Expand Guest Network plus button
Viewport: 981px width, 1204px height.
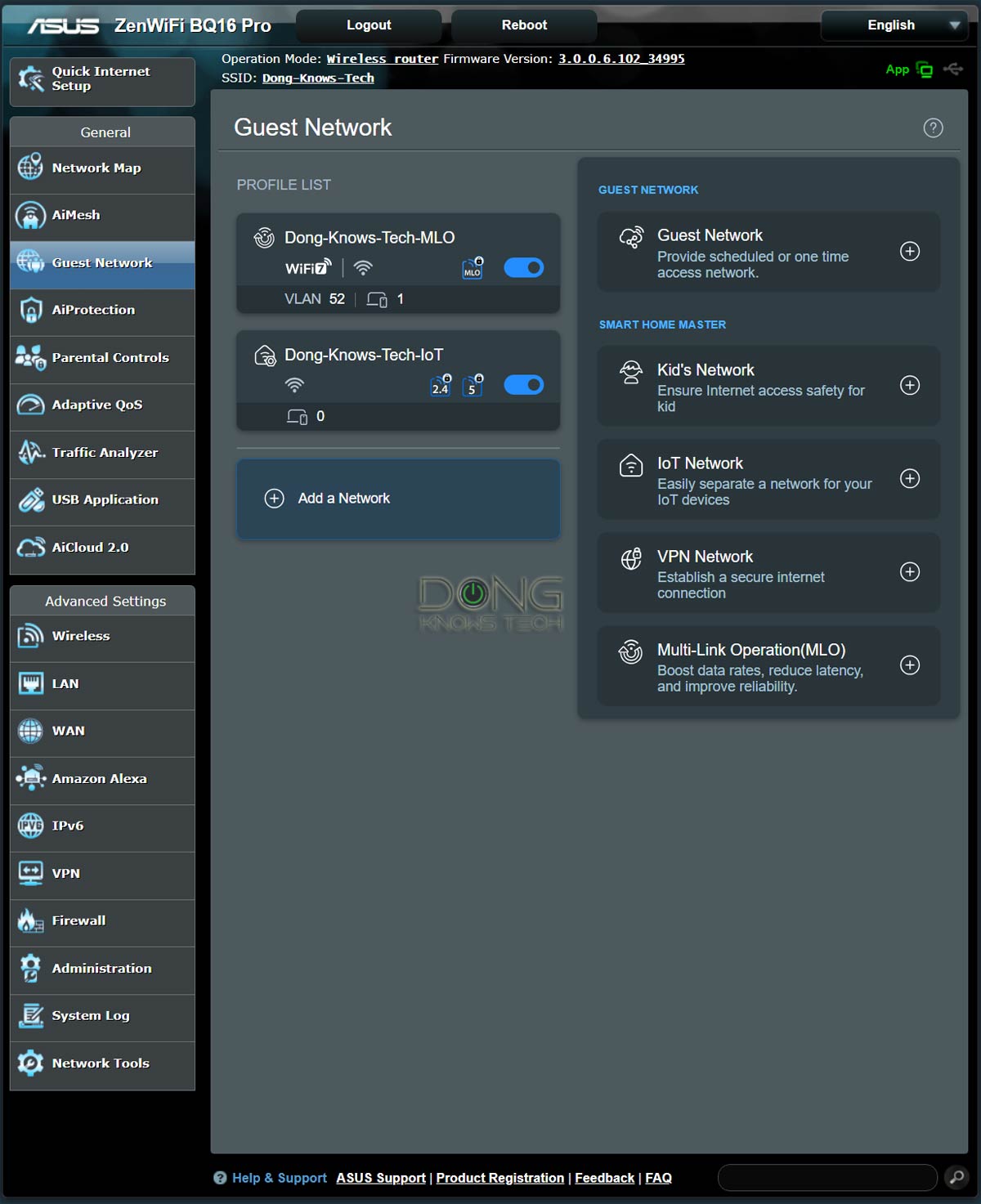click(910, 252)
